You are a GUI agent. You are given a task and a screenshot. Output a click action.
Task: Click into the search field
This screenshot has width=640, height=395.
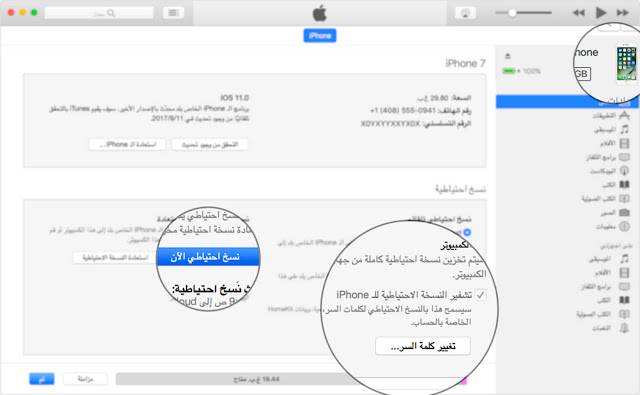(x=99, y=13)
